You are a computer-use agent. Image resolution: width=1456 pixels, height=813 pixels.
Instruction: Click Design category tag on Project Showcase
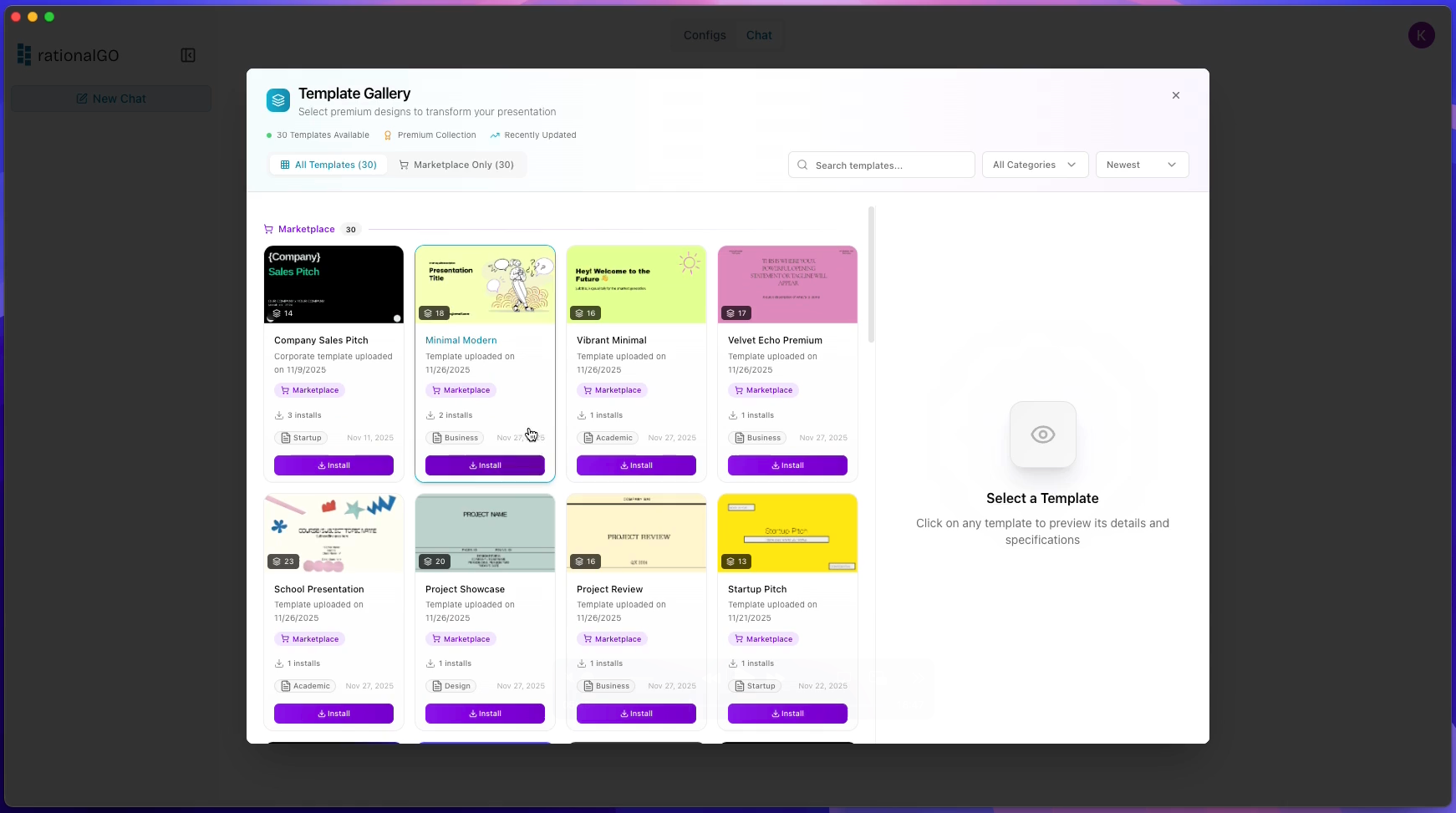pyautogui.click(x=451, y=686)
